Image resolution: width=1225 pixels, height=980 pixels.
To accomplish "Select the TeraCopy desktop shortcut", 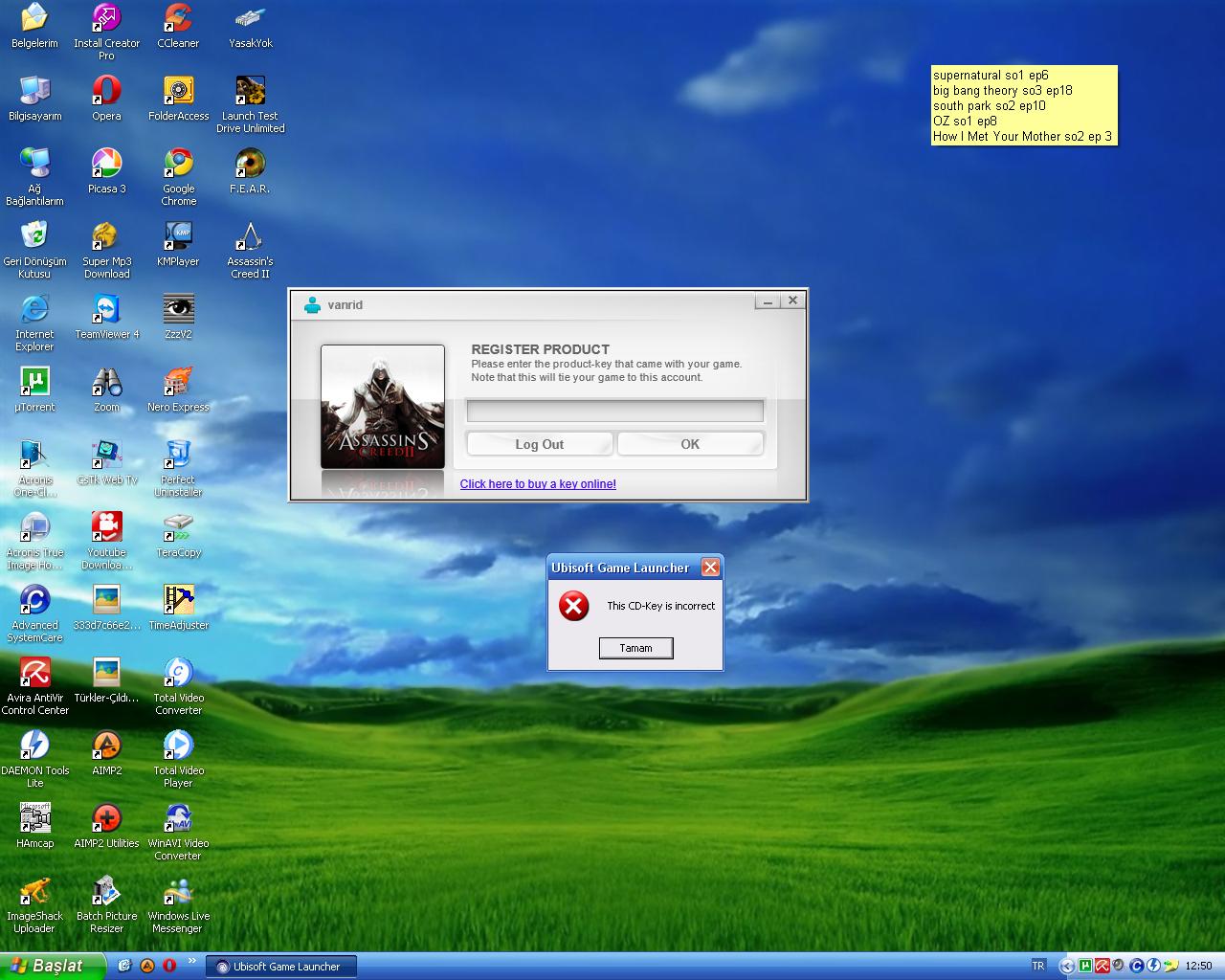I will tap(178, 535).
